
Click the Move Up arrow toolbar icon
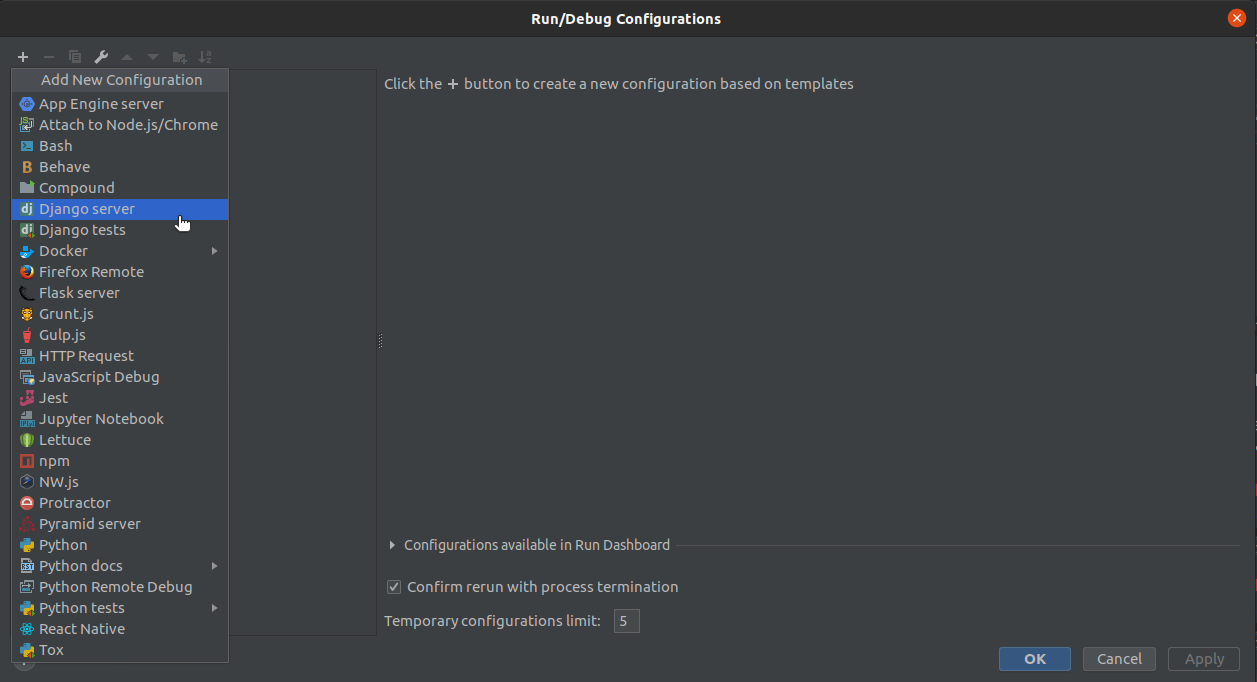pos(127,57)
